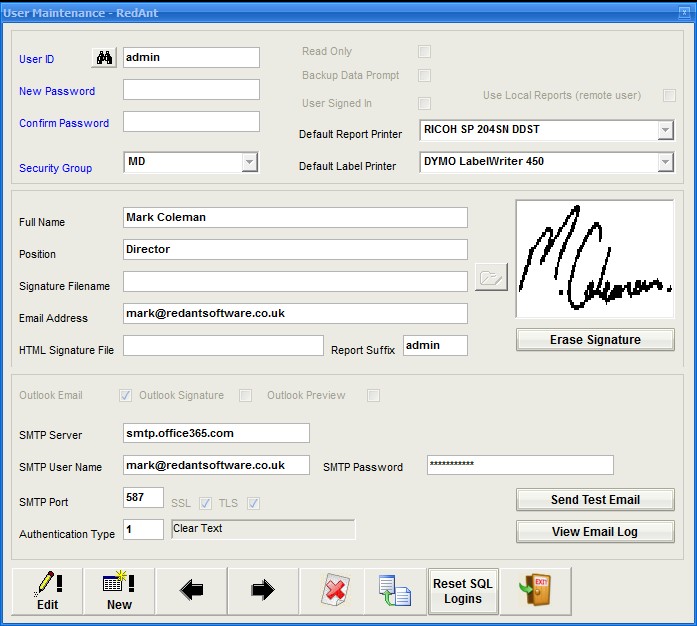The image size is (697, 626).
Task: Click the delete record red X icon
Action: click(x=335, y=591)
